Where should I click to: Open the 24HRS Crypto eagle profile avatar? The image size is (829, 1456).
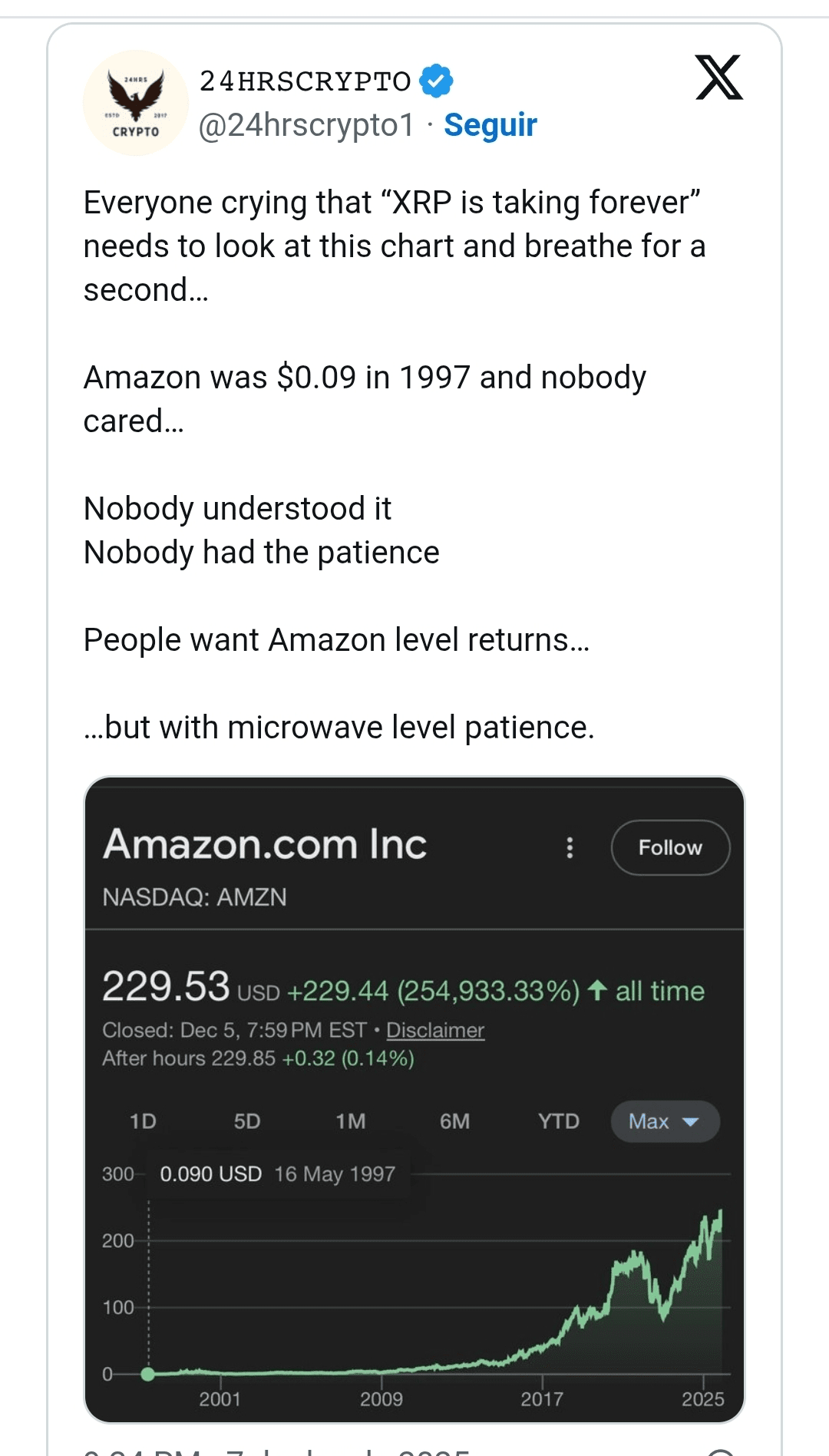(136, 103)
